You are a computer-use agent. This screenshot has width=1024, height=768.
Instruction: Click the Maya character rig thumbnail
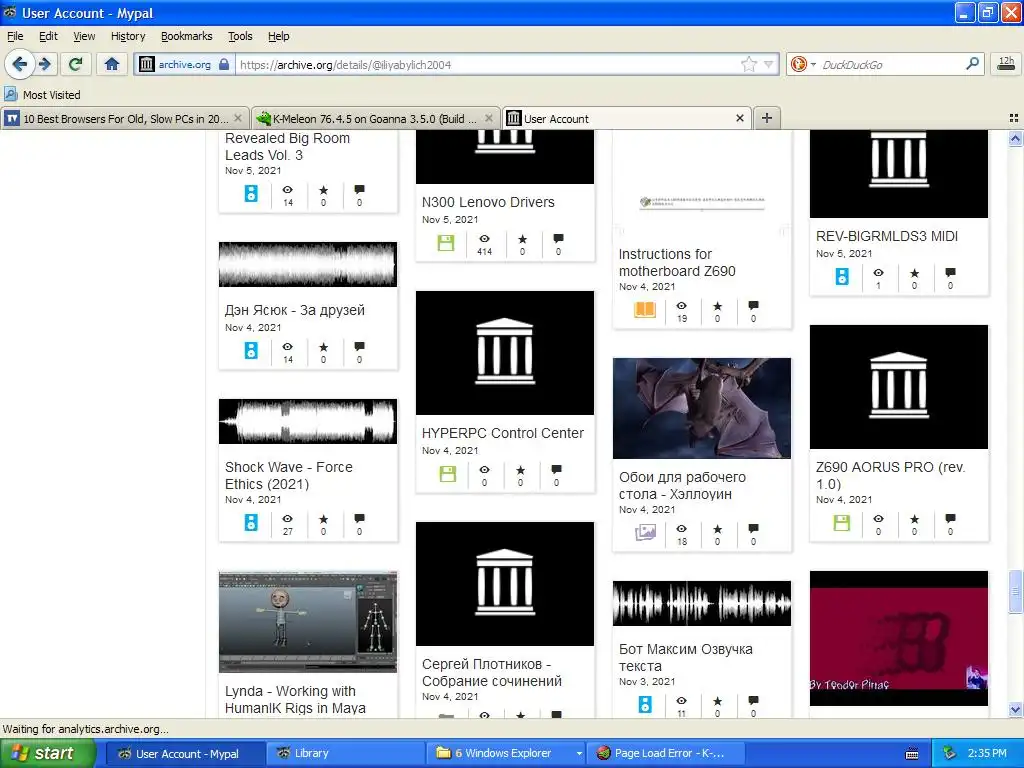tap(308, 622)
